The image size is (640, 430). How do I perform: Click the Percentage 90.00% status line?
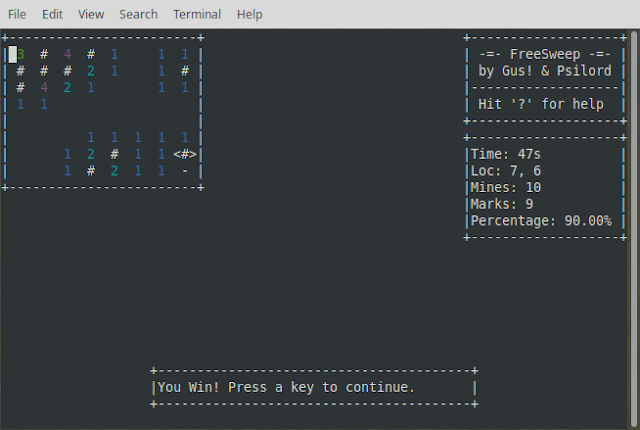541,221
